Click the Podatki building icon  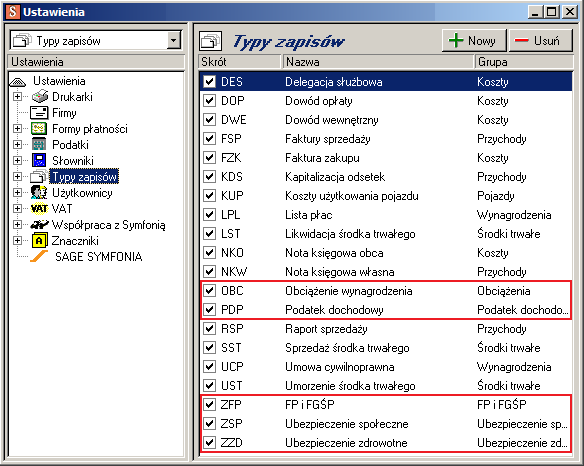coord(39,145)
